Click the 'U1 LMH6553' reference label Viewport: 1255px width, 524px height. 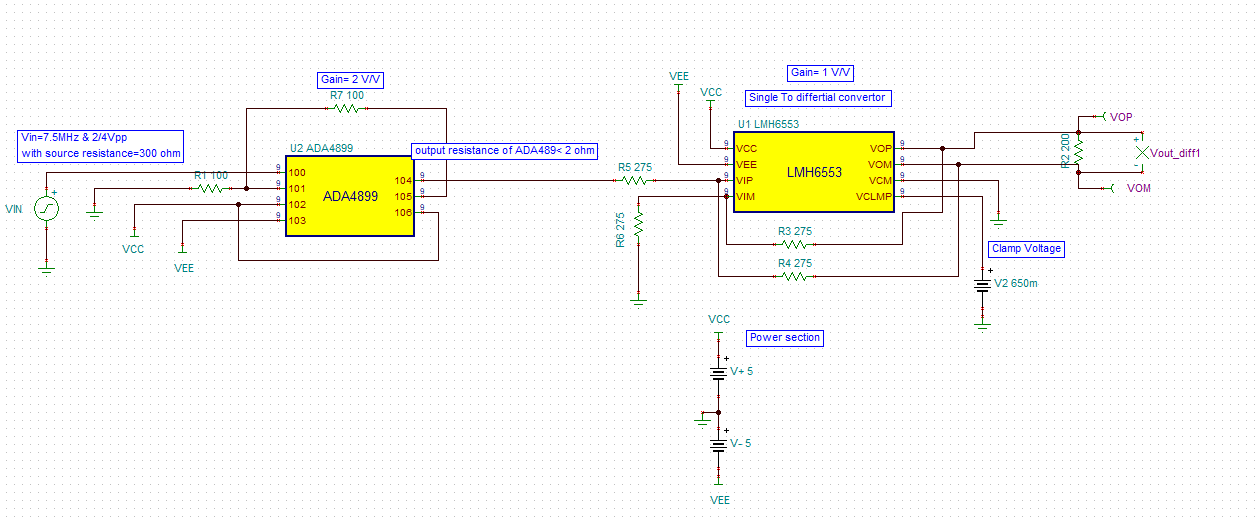click(x=768, y=124)
